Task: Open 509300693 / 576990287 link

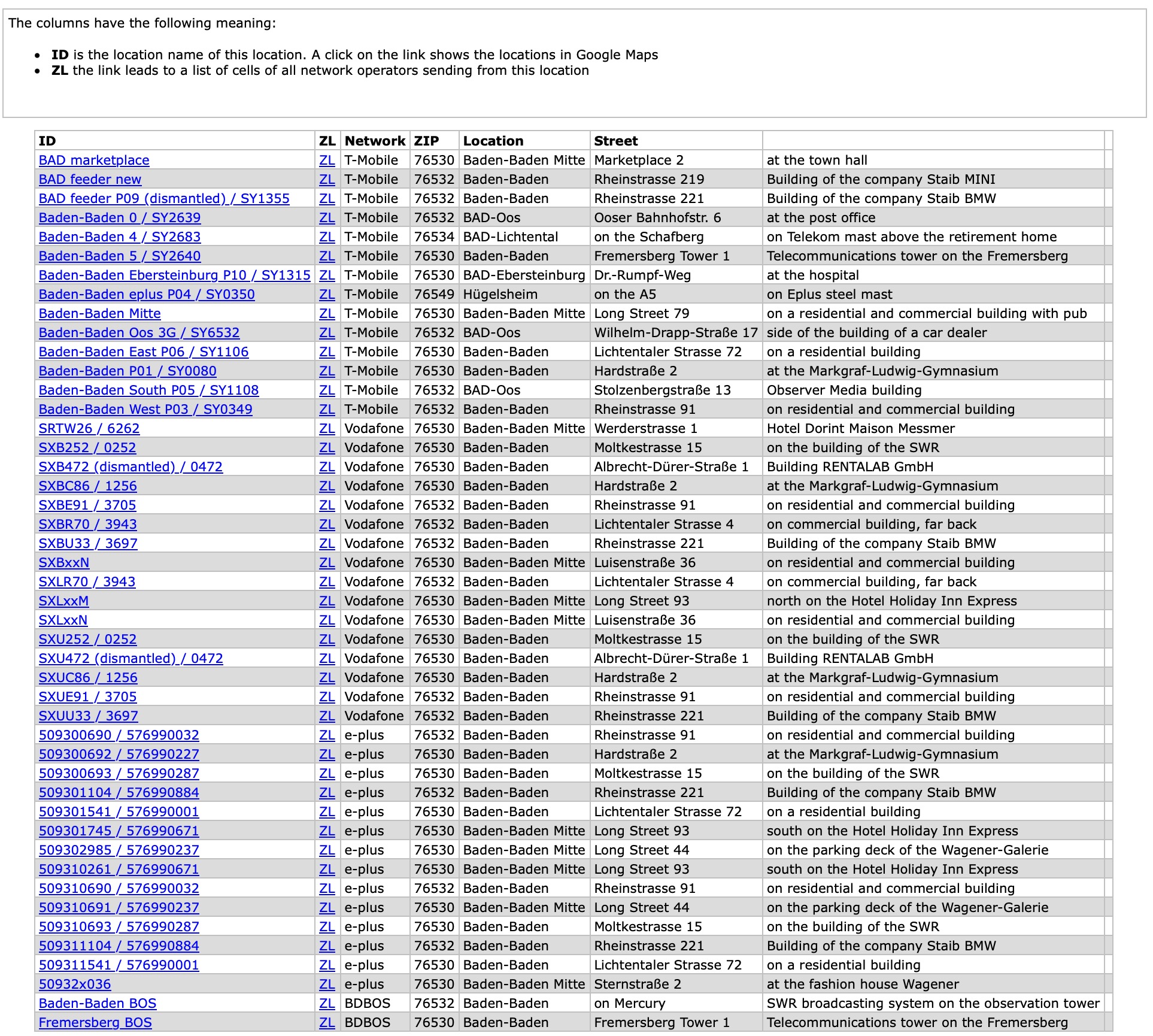Action: point(119,773)
